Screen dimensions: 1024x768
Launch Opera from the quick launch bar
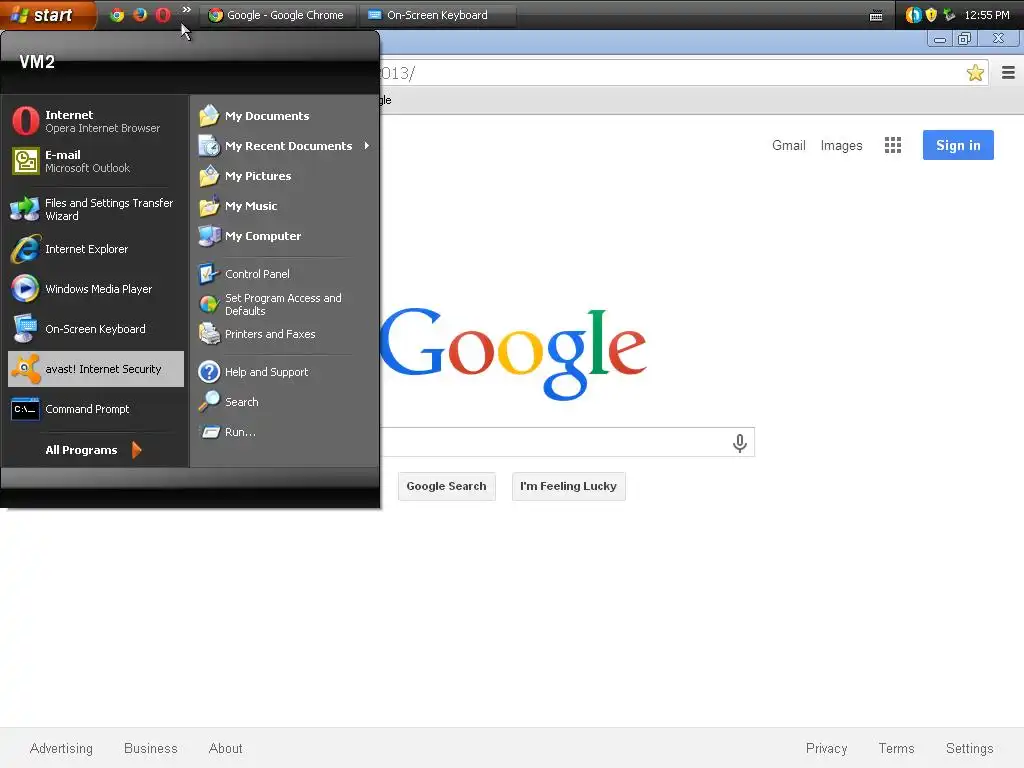[x=163, y=14]
